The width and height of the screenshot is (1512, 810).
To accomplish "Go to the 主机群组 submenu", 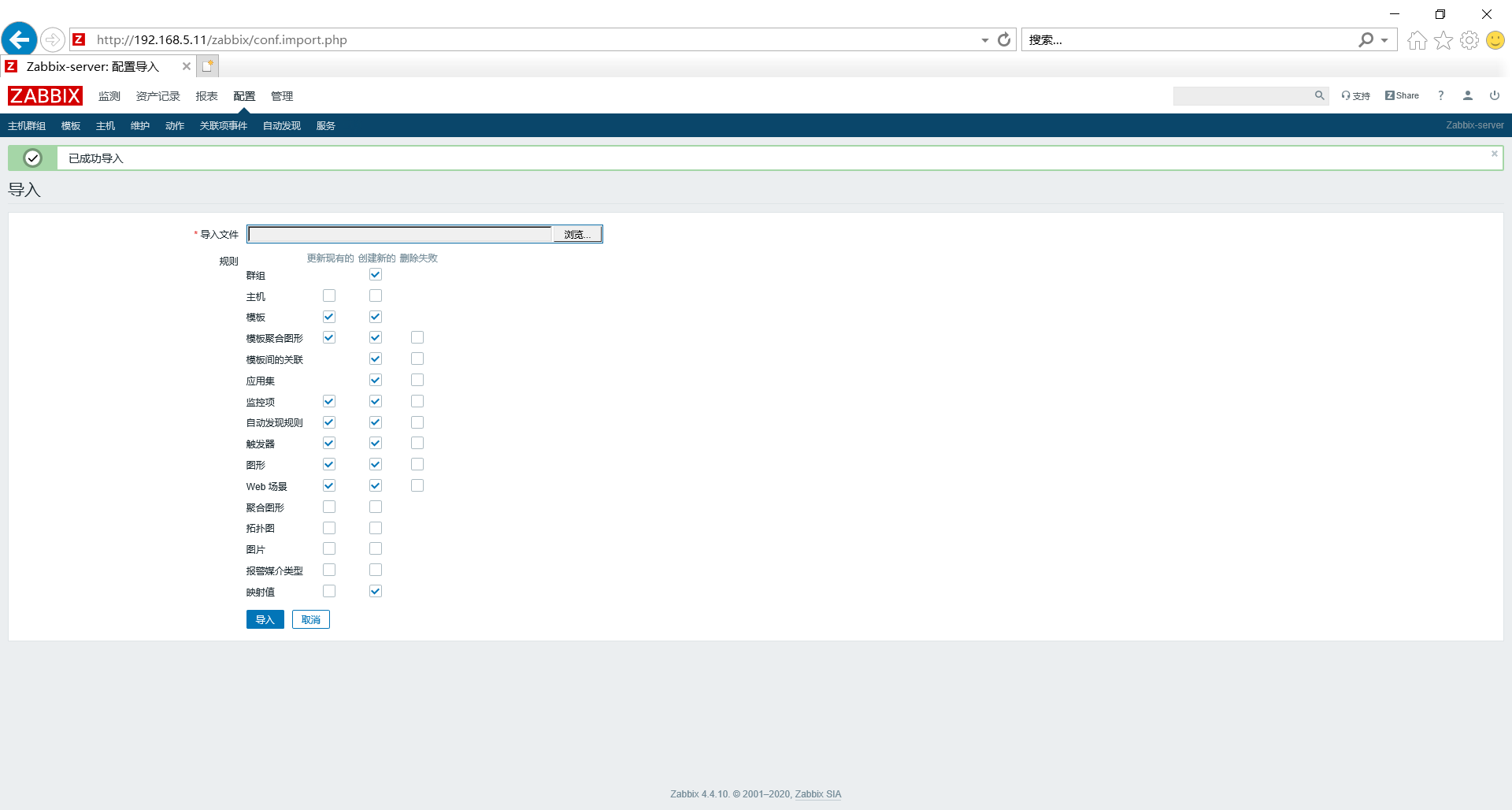I will pos(27,126).
